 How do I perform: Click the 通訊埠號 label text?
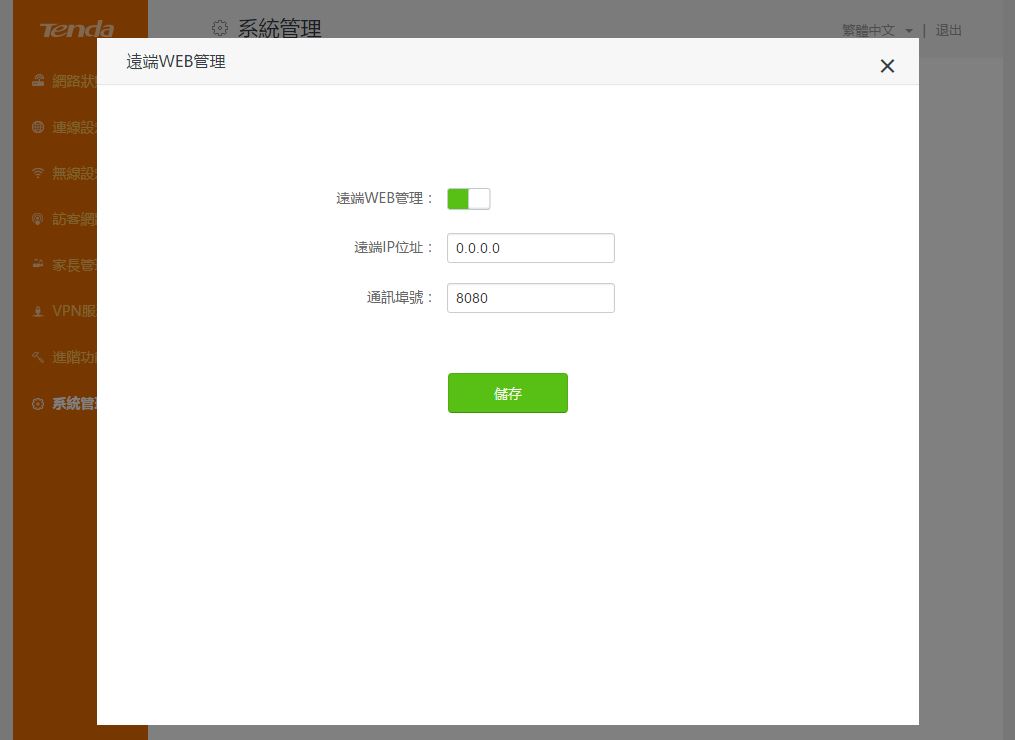coord(400,298)
